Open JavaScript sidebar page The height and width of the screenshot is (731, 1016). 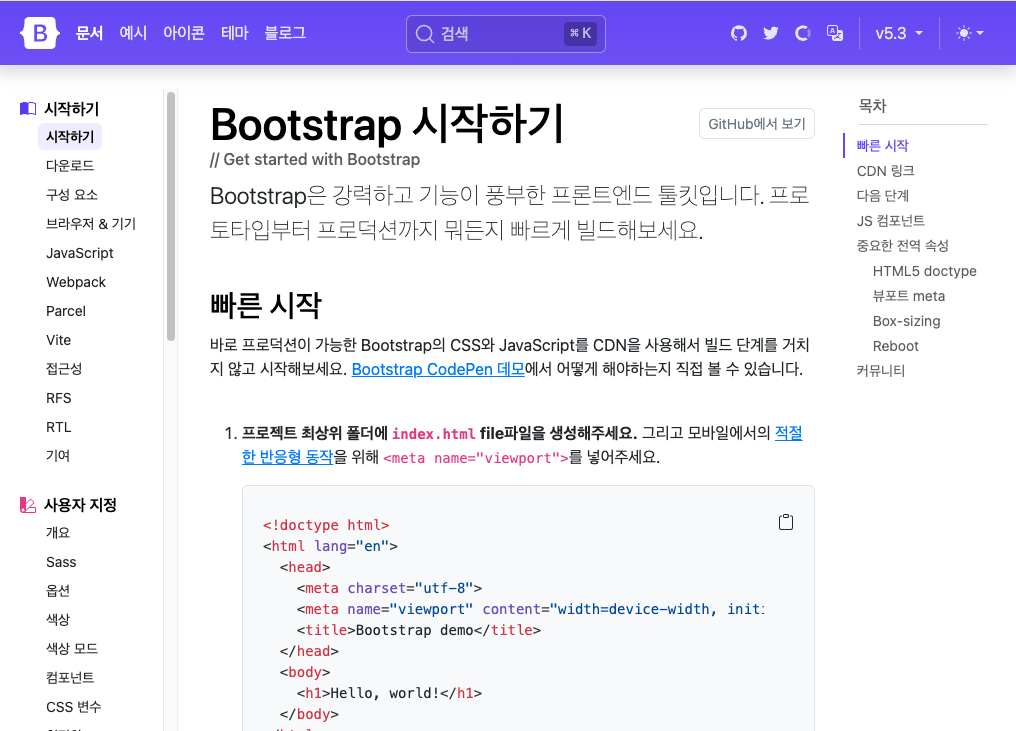(x=80, y=253)
